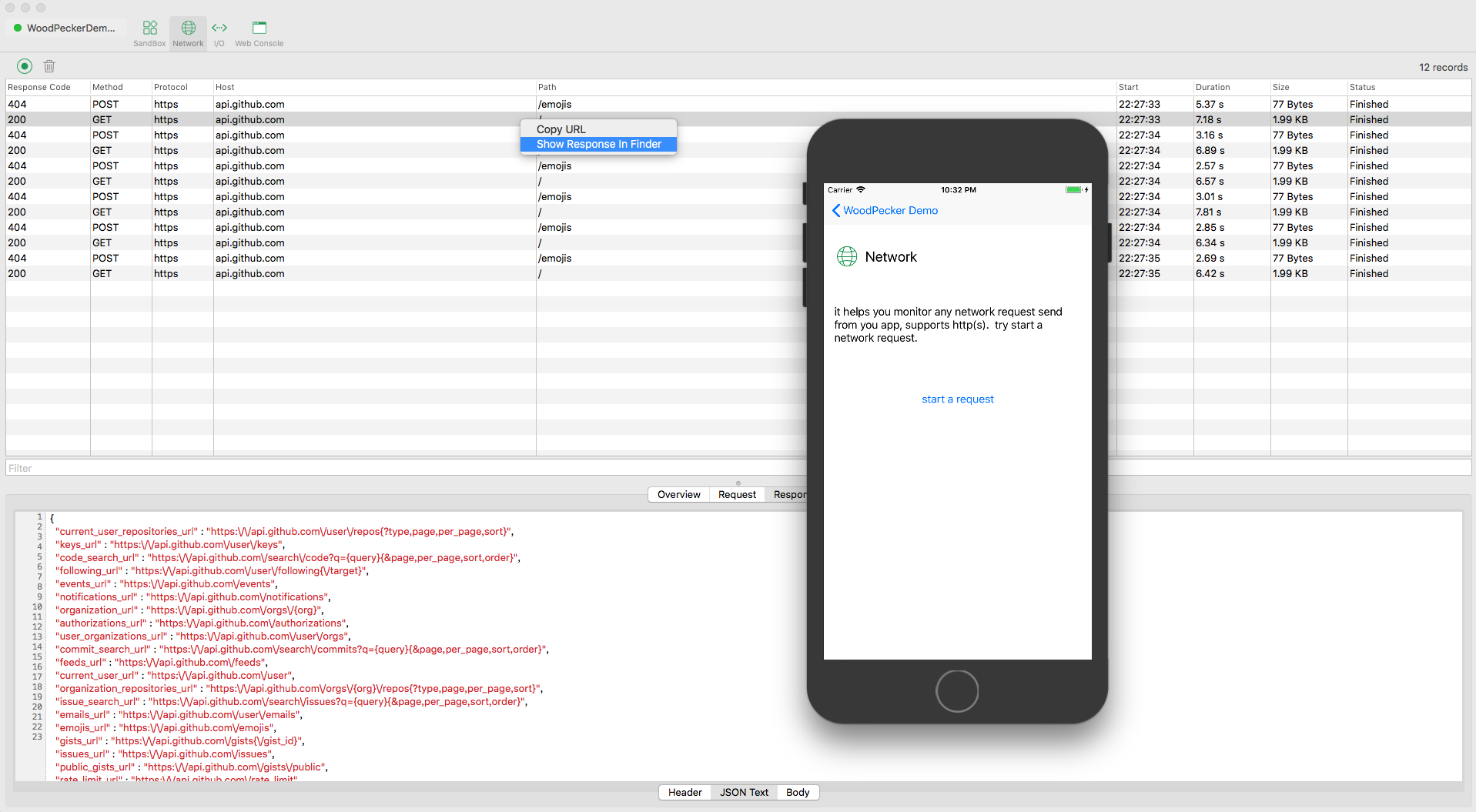
Task: Click the events_url JSON line
Action: tap(166, 584)
